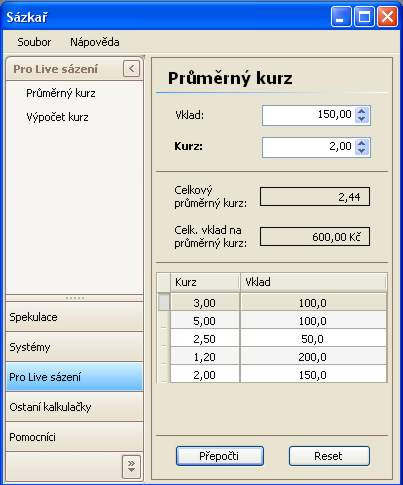The height and width of the screenshot is (485, 403).
Task: Maximize the Sázkař window
Action: 364,17
